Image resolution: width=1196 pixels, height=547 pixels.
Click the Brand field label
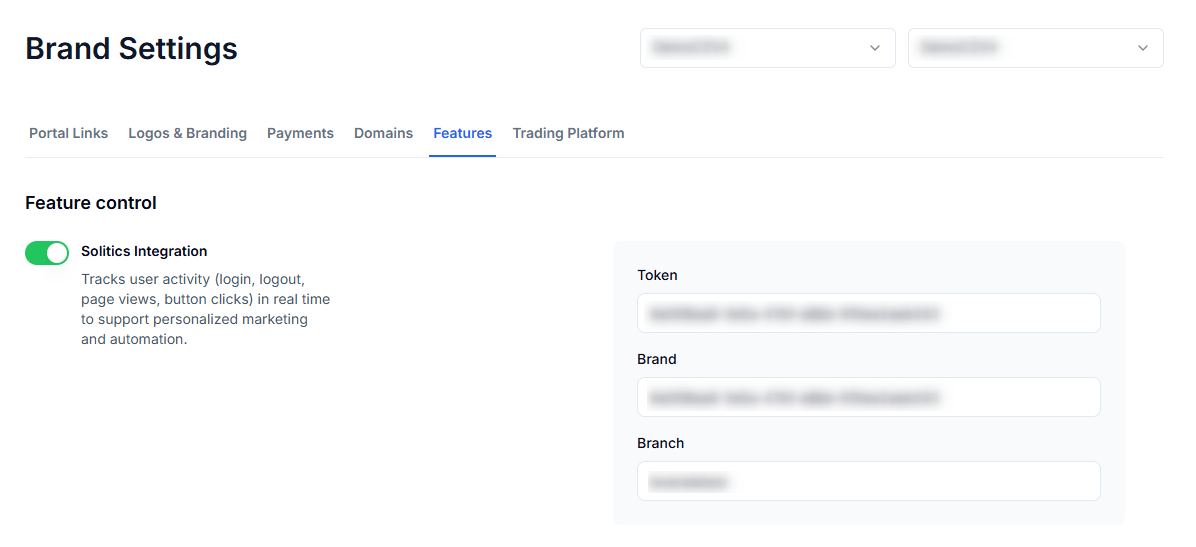tap(657, 359)
